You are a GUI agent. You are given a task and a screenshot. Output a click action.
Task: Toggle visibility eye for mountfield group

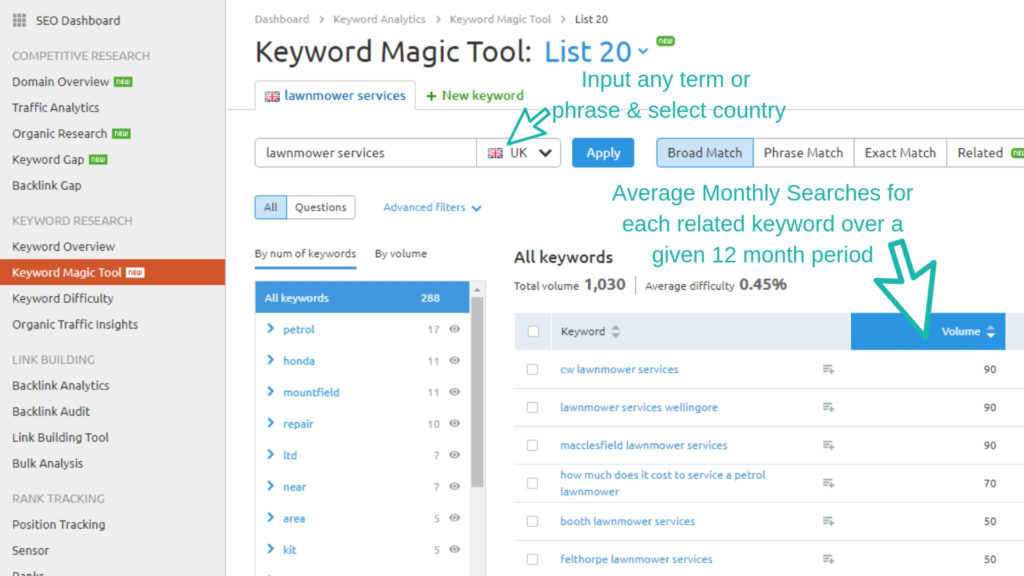click(x=455, y=392)
